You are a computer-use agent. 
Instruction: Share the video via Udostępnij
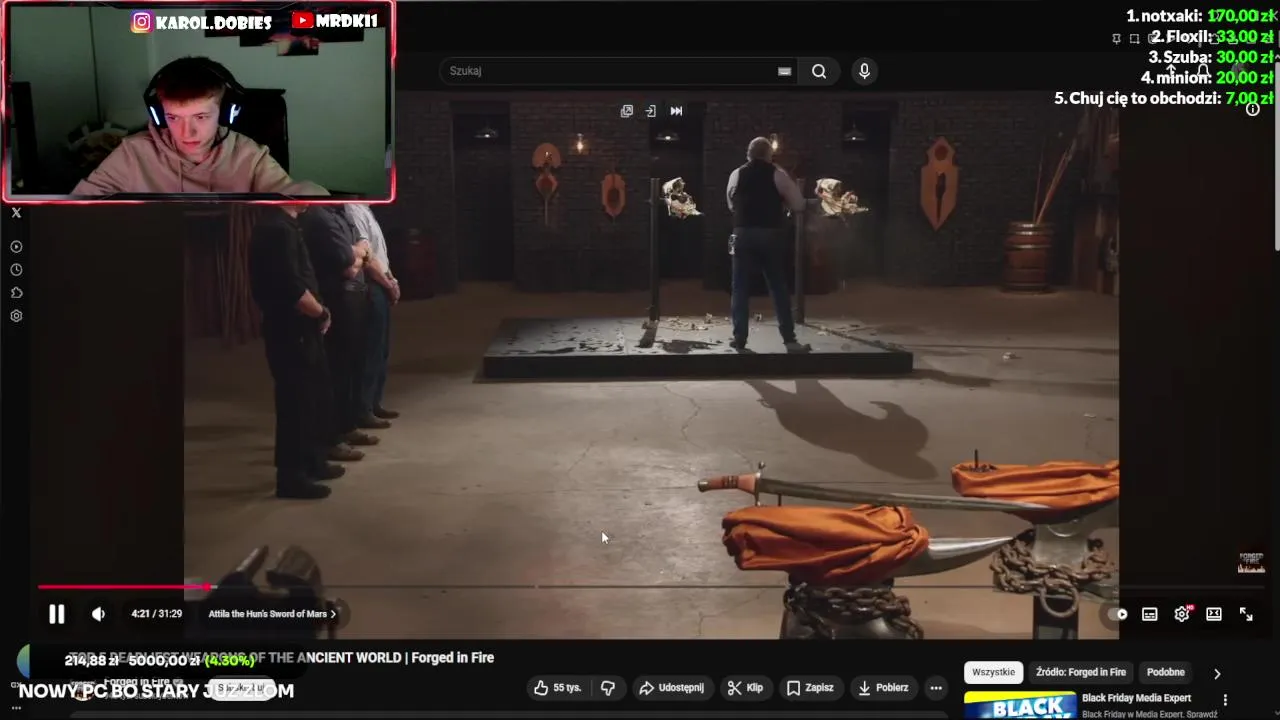click(672, 688)
